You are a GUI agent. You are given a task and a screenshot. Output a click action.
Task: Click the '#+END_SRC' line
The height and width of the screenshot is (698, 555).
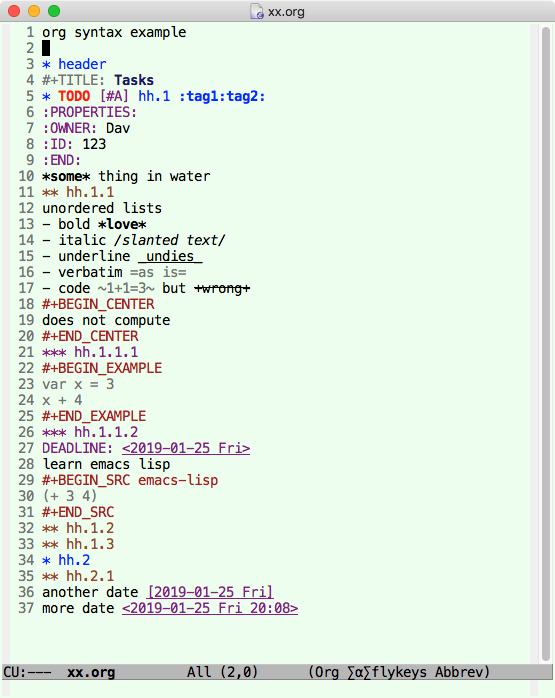(78, 513)
